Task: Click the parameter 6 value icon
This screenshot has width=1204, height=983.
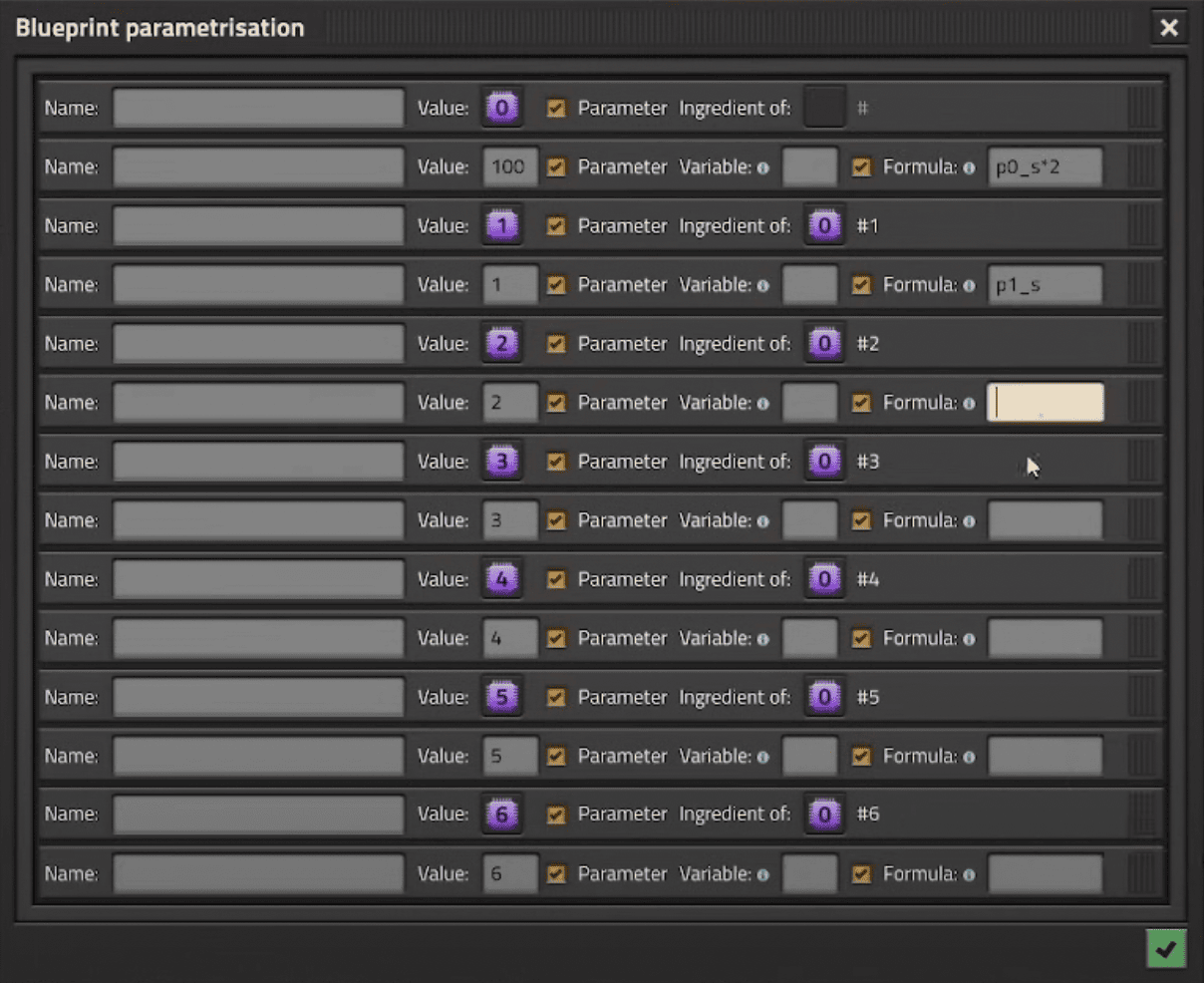Action: (x=502, y=814)
